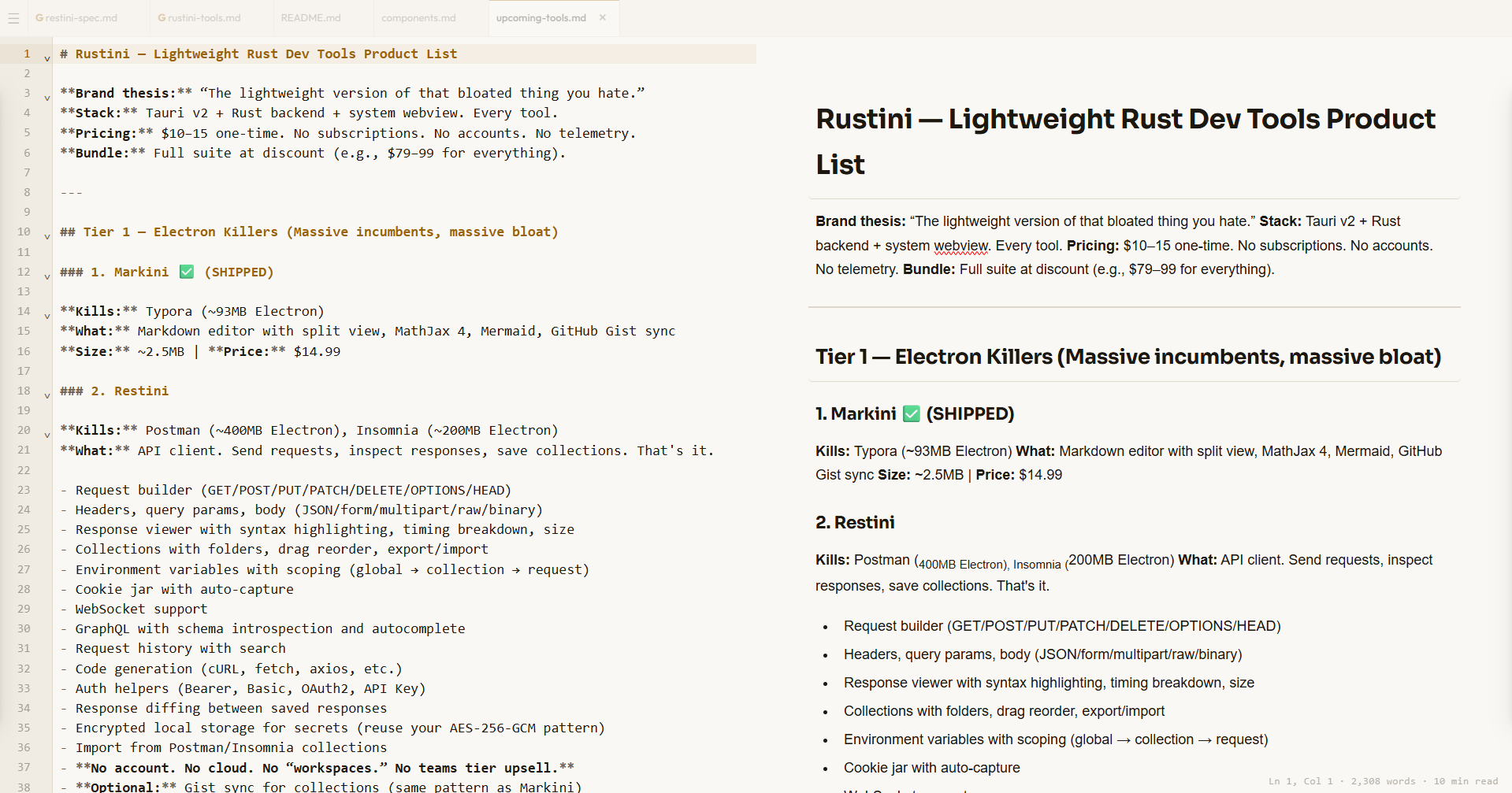Close the upcoming-tools.md tab
The height and width of the screenshot is (793, 1512).
603,17
